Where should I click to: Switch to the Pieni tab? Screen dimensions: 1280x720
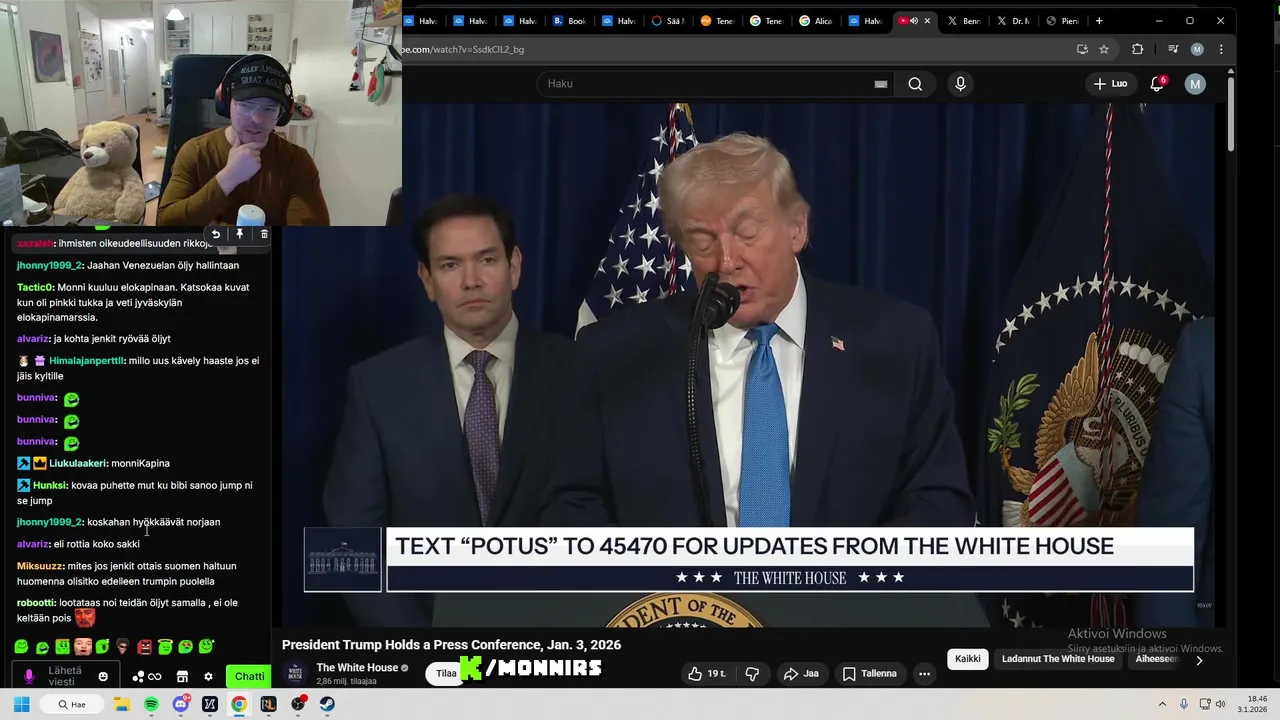(1062, 21)
